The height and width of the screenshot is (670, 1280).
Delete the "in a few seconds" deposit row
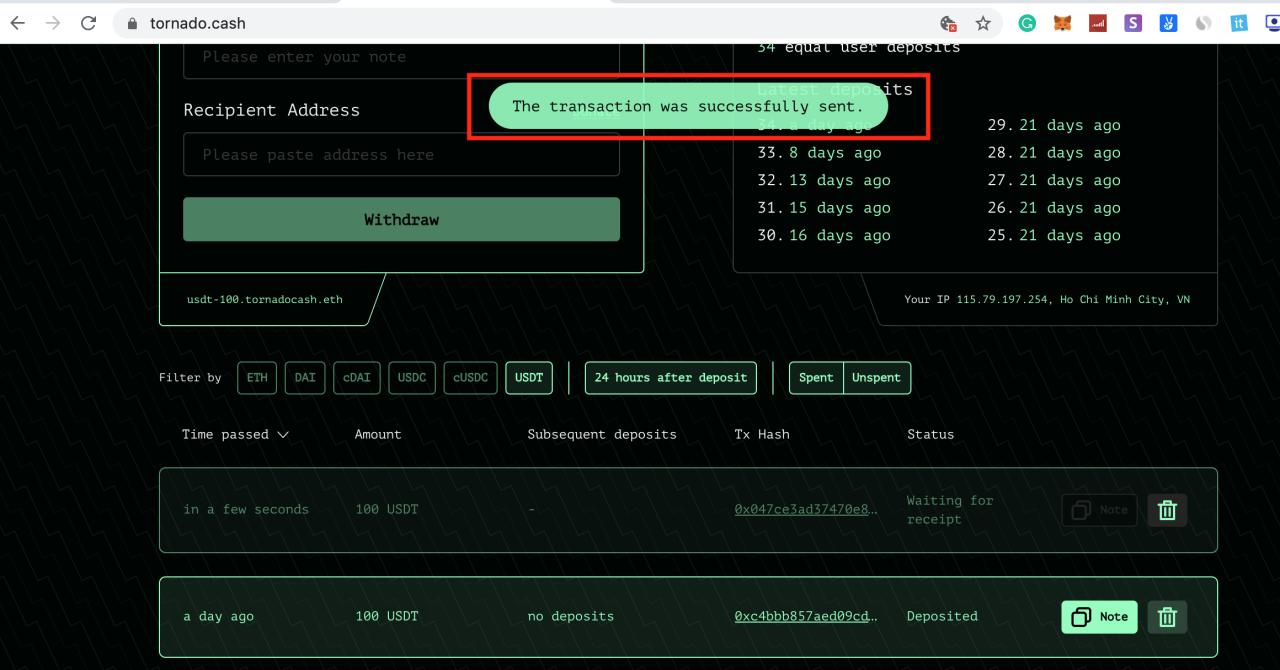point(1167,510)
